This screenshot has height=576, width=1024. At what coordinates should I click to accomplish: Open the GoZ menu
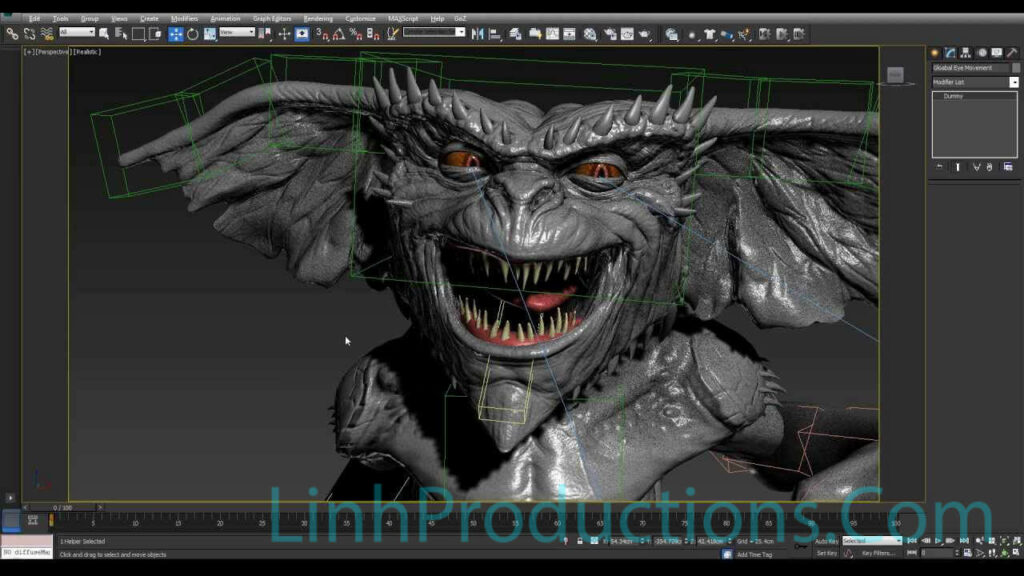click(x=460, y=18)
